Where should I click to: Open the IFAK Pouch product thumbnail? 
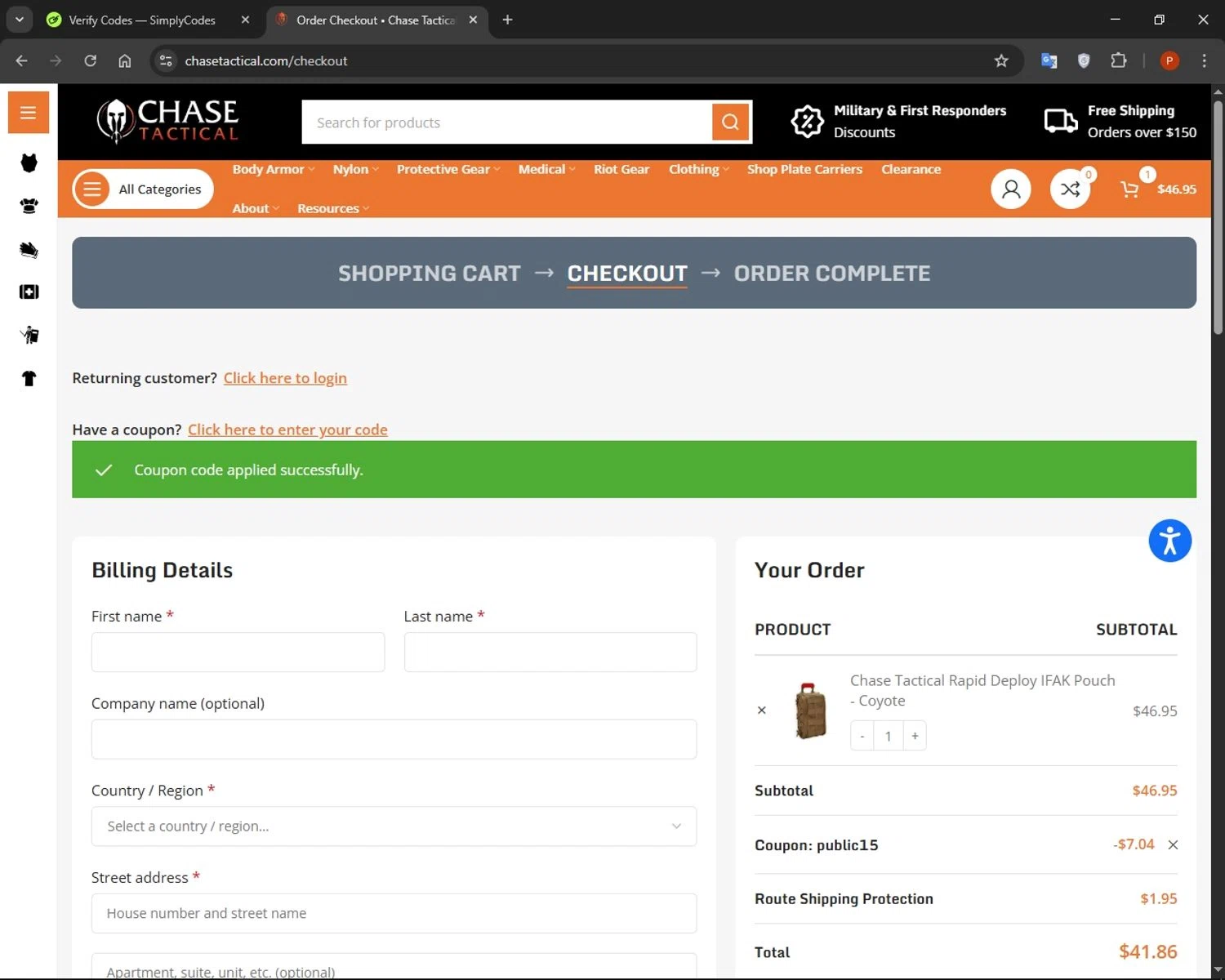coord(811,710)
